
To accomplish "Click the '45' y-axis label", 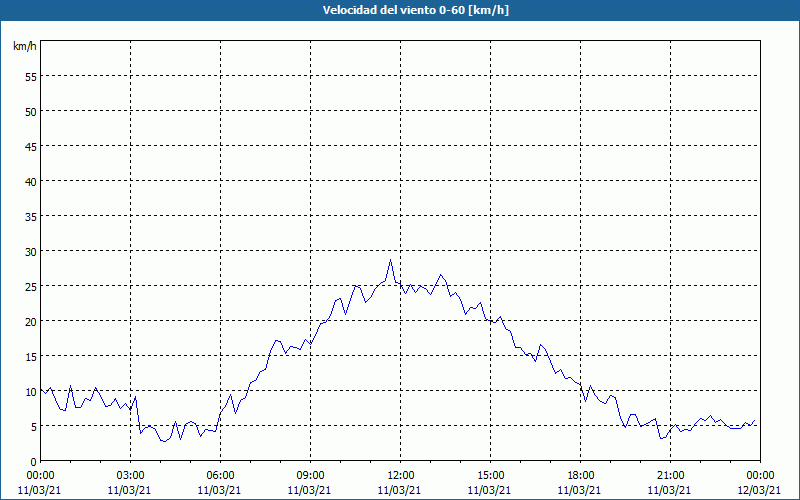I will (x=31, y=146).
